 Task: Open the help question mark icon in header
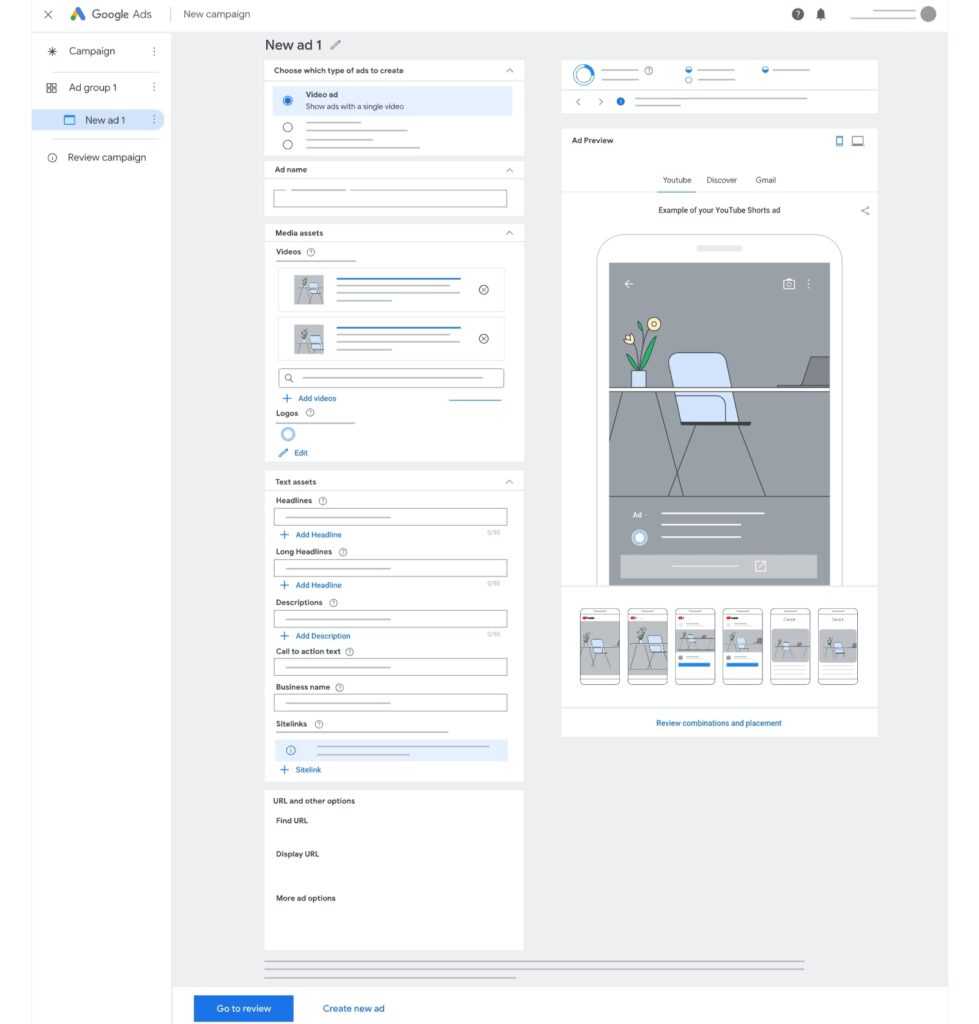click(x=798, y=14)
